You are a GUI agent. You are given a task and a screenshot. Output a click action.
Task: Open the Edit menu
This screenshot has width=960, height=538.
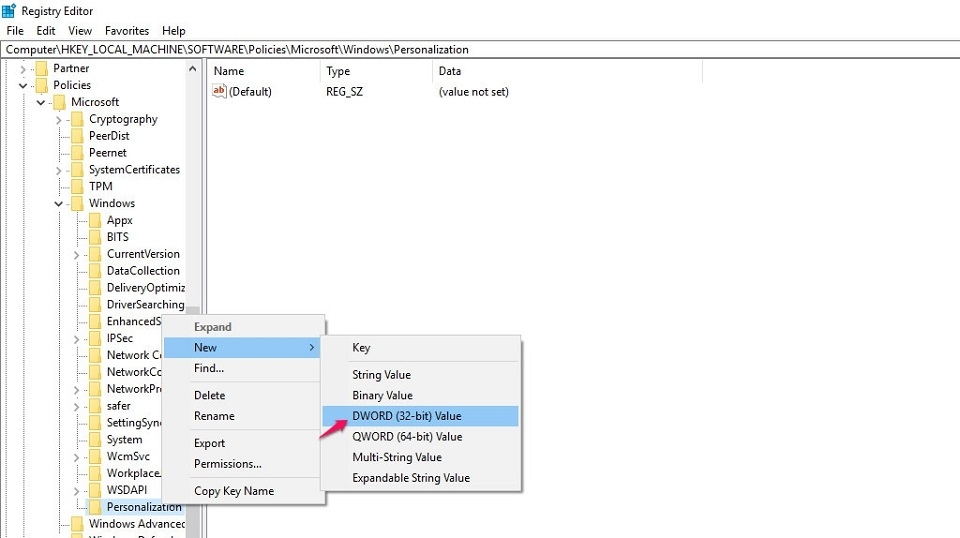tap(46, 31)
